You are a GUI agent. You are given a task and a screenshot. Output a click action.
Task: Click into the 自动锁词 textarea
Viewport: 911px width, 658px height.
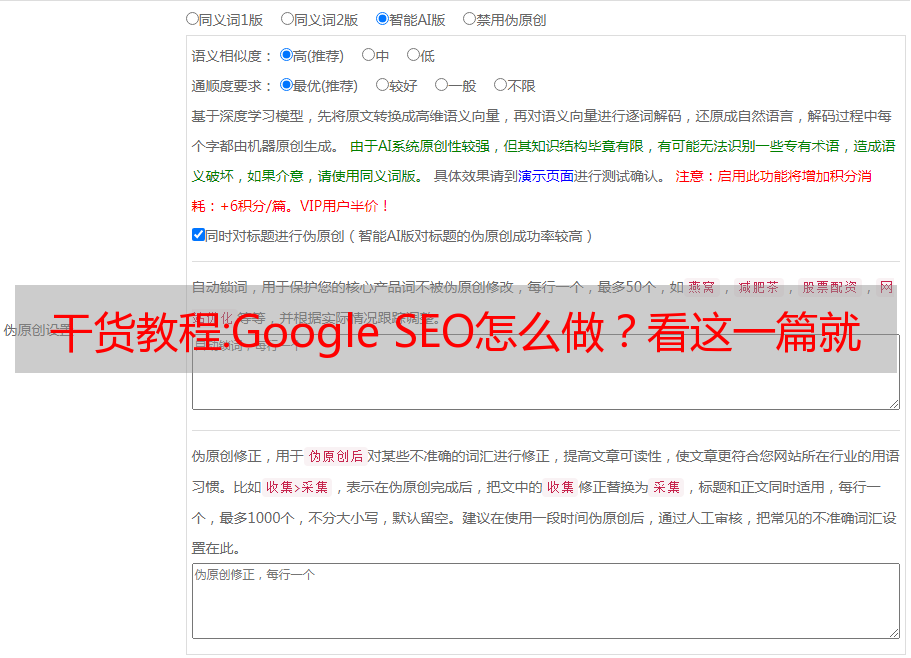pos(546,372)
